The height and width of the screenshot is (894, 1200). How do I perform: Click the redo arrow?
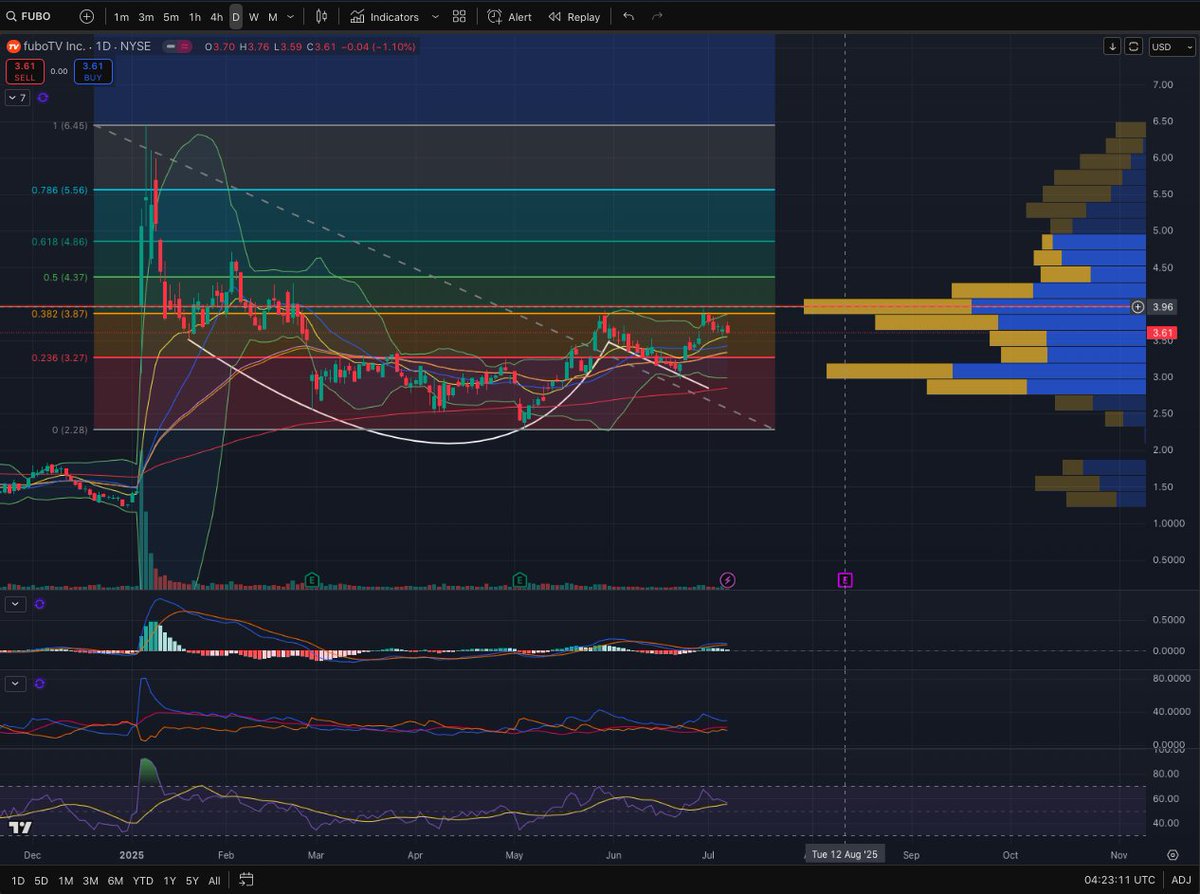pos(657,17)
